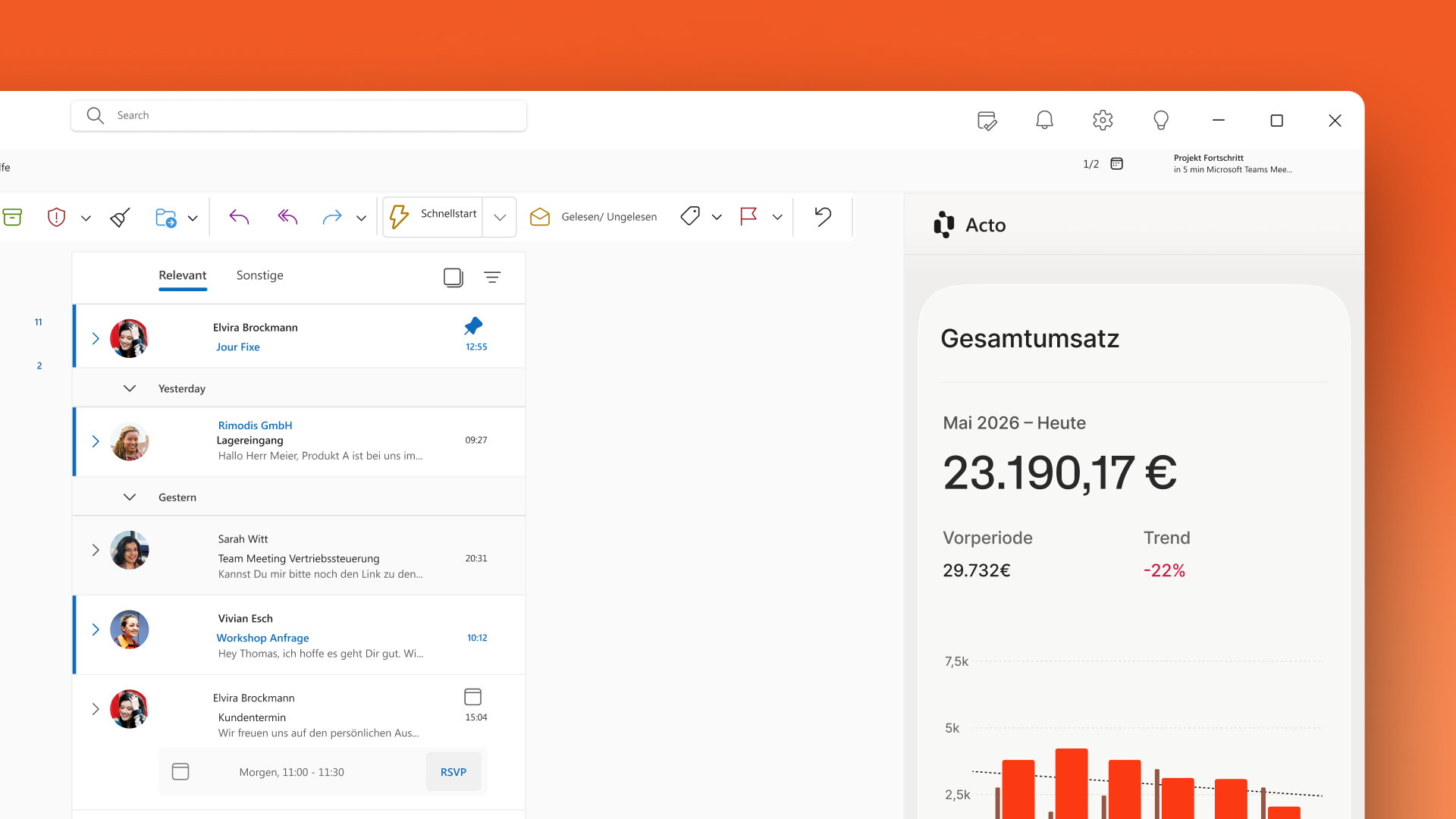Open the Projekt Fortschritt meeting reminder
1456x819 pixels.
(x=1232, y=164)
